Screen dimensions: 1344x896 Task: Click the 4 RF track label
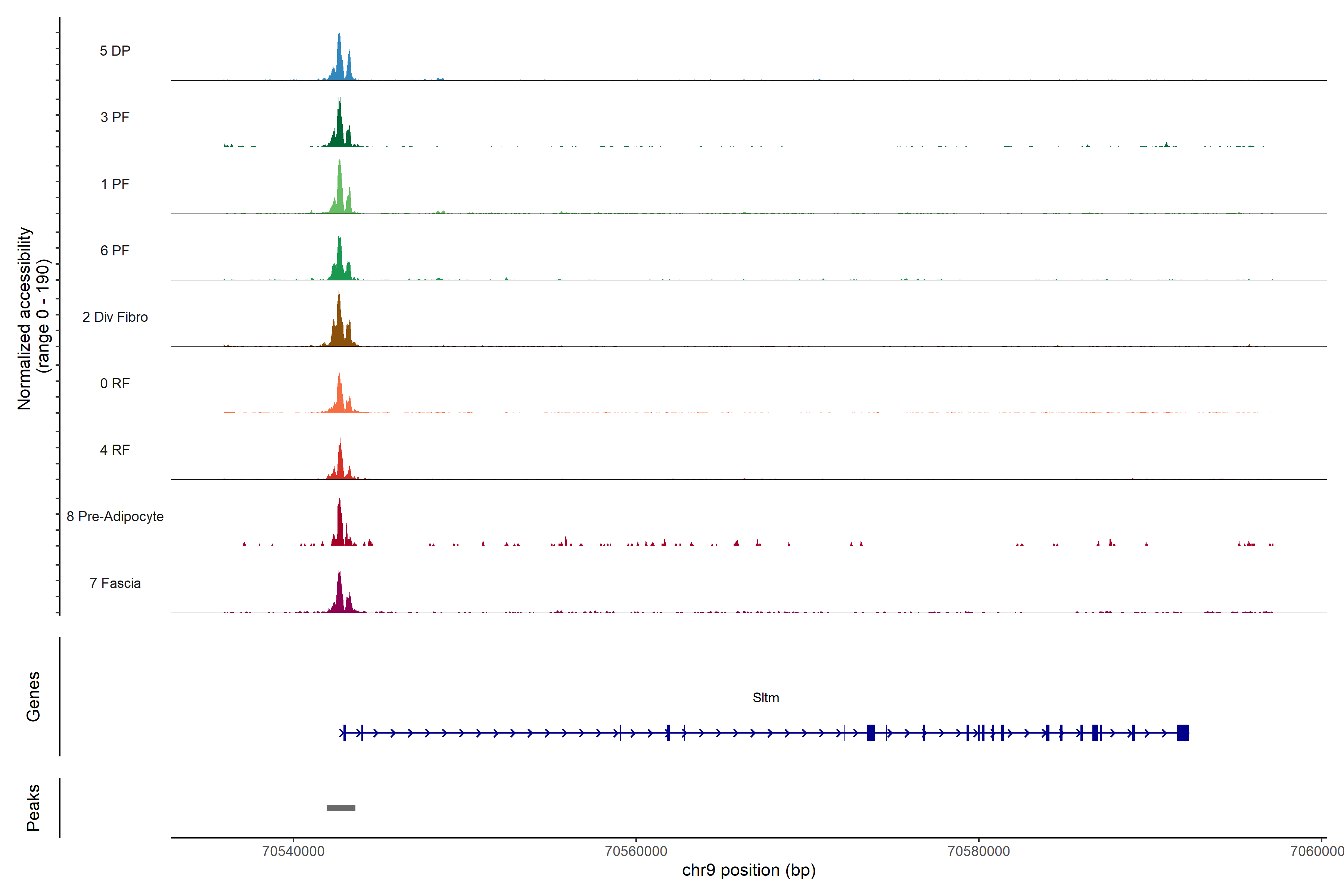click(115, 450)
